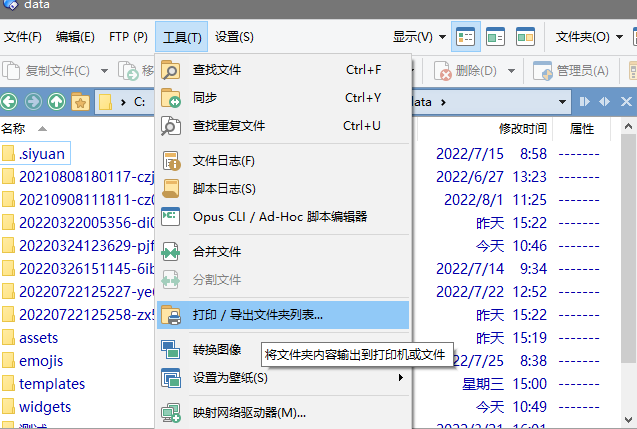Open Opus CLI / Ad-Hoc 脚本编辑器
637x429 pixels.
[x=283, y=217]
